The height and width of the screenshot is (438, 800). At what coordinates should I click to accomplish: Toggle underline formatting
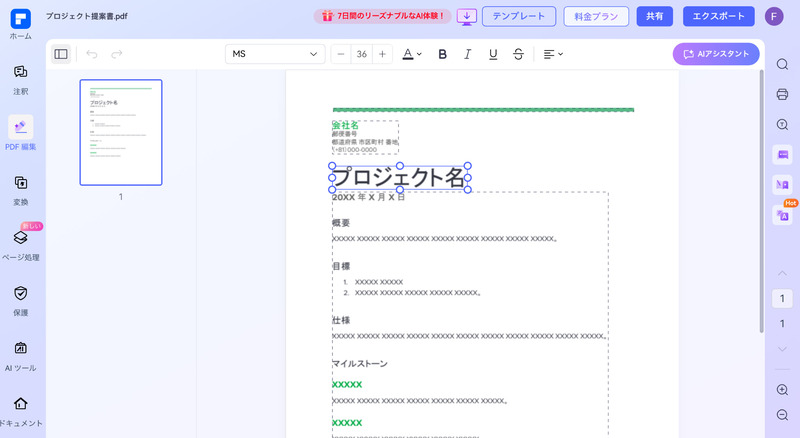493,54
